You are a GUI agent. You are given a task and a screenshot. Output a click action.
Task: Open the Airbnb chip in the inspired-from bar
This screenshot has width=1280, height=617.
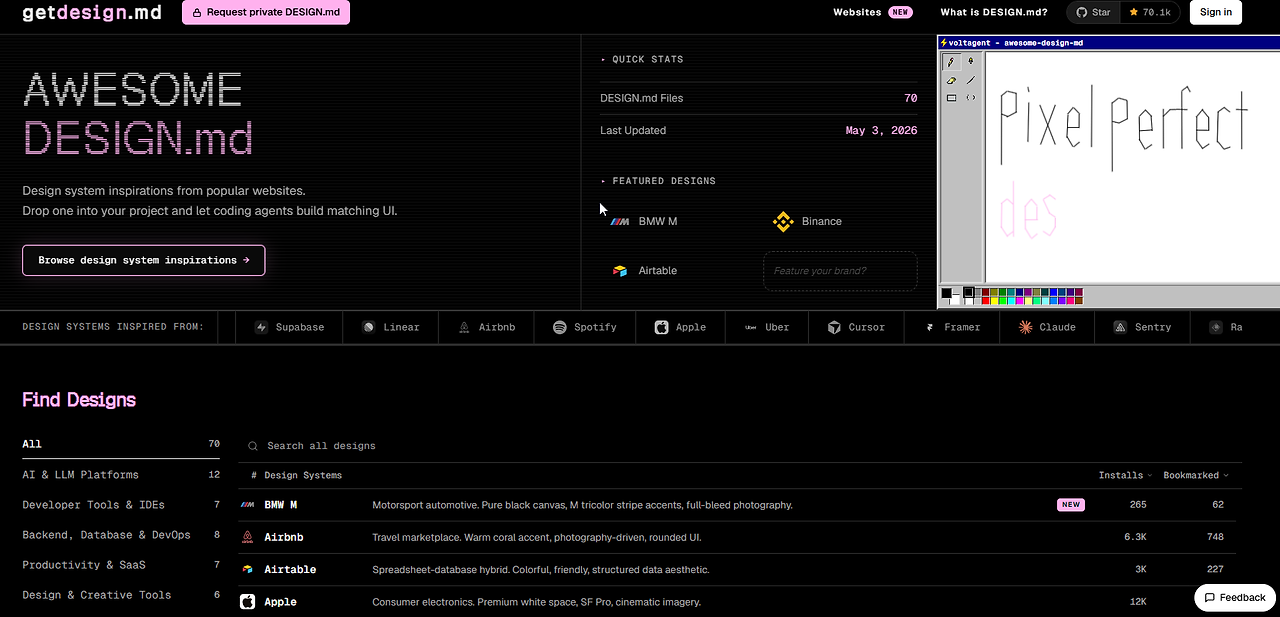tap(486, 327)
